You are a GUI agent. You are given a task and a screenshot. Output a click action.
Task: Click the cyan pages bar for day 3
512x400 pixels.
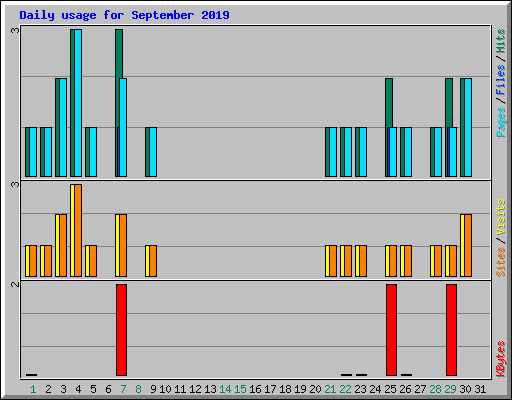click(x=63, y=127)
